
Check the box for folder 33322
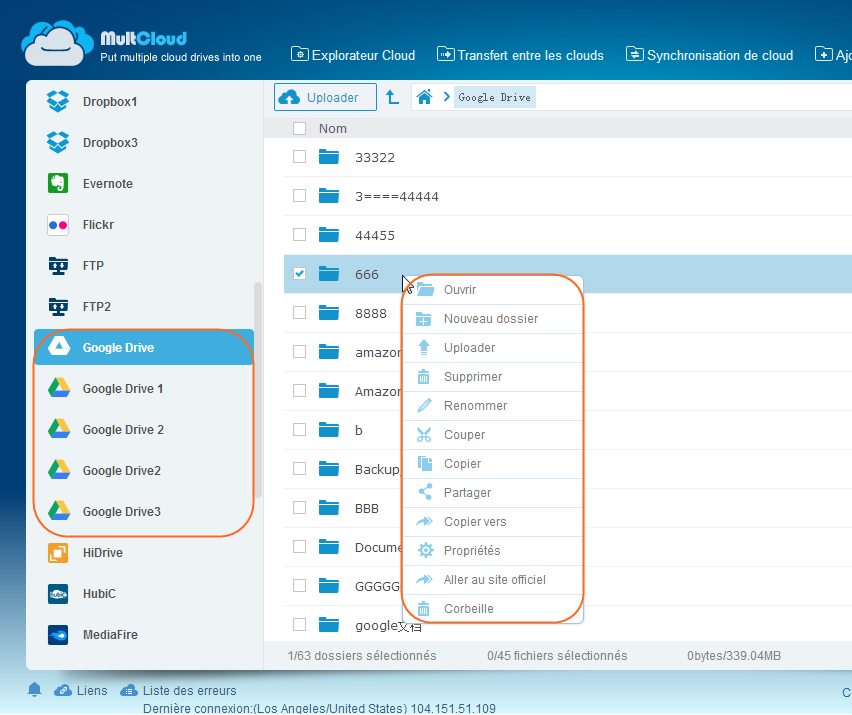[x=299, y=156]
